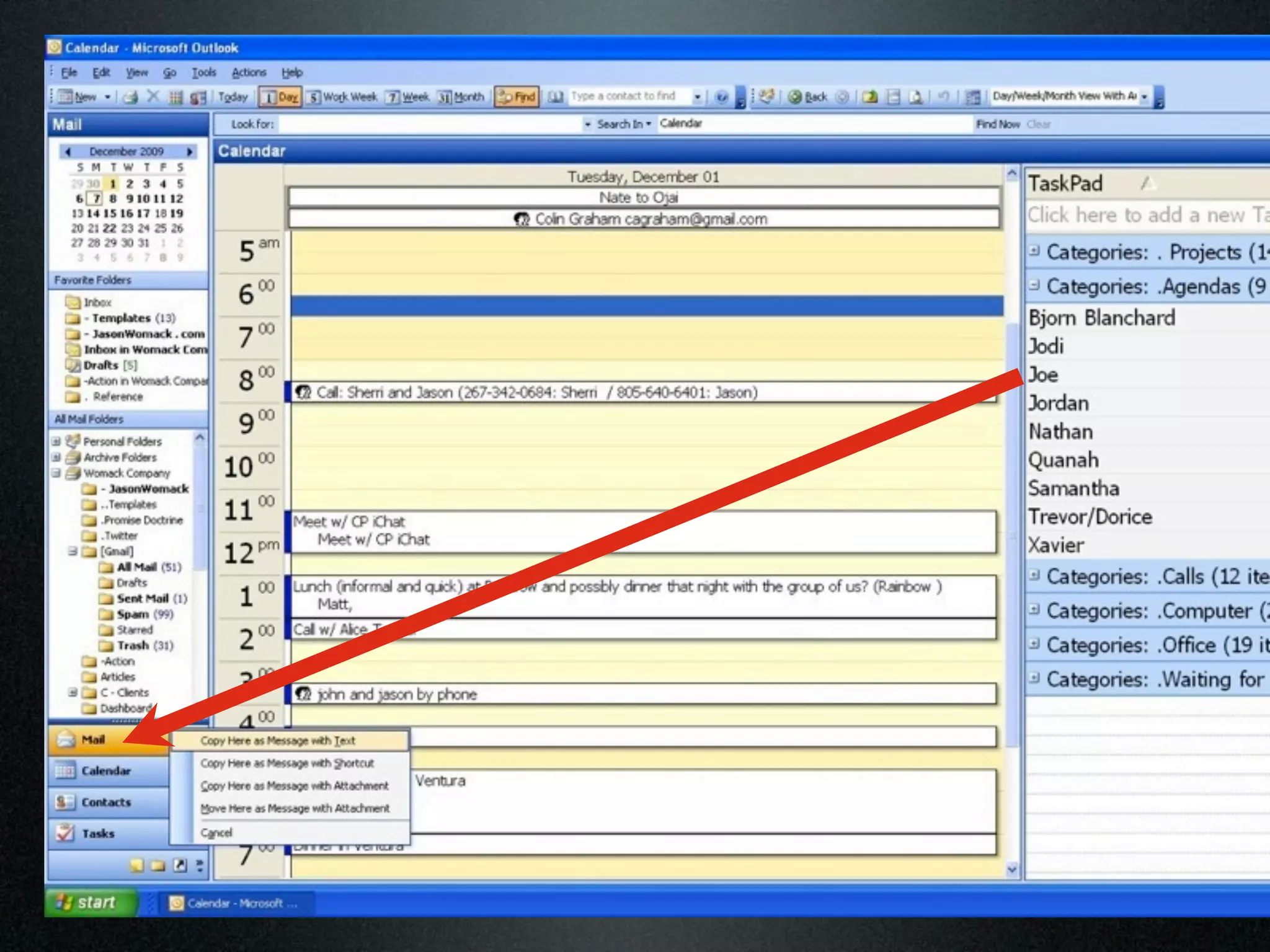The height and width of the screenshot is (952, 1270).
Task: Click the Print icon in the toolbar
Action: tap(130, 97)
